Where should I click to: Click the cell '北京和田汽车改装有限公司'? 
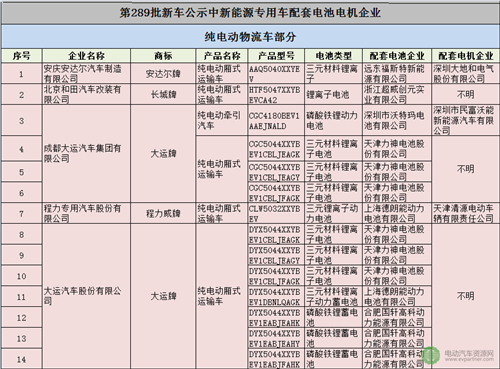tap(86, 94)
